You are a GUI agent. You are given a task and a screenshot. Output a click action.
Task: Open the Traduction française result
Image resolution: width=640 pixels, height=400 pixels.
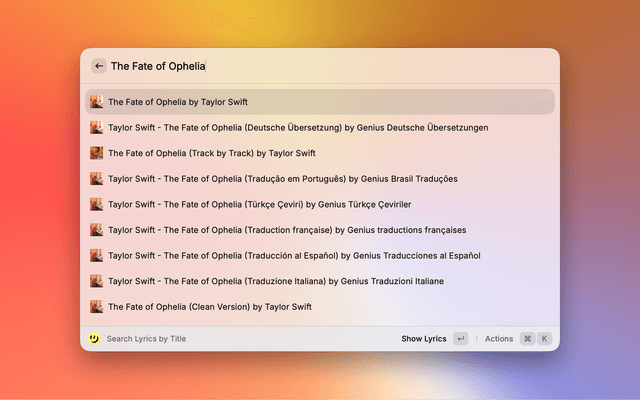[x=286, y=230]
